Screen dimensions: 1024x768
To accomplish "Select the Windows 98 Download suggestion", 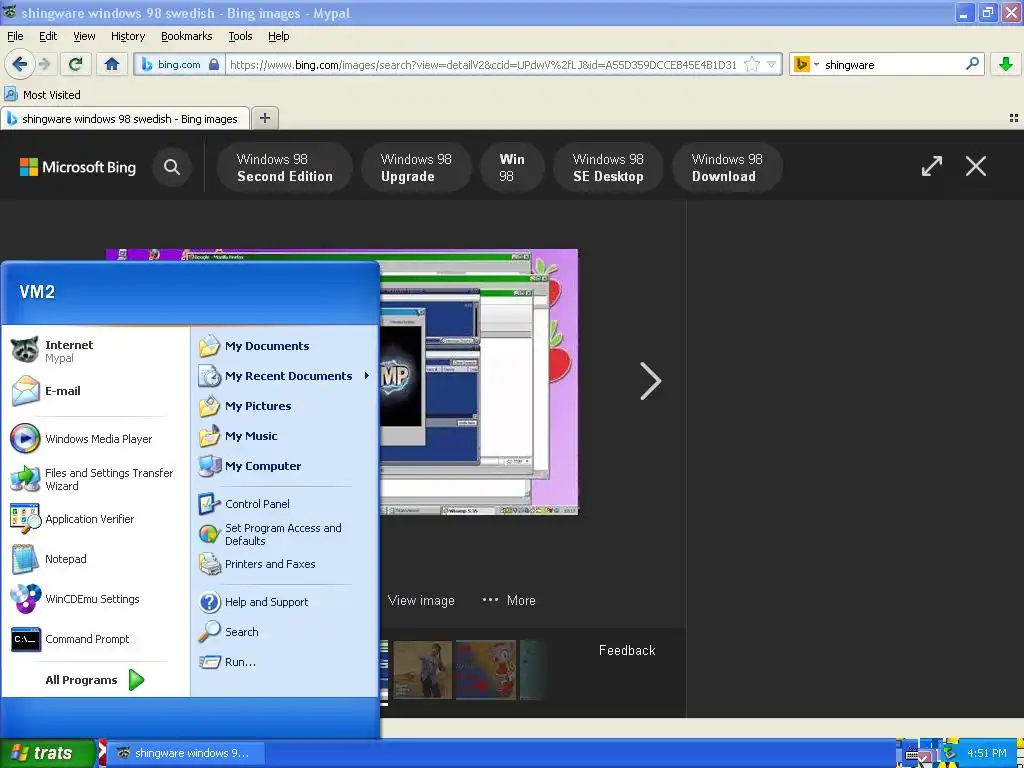I will (x=727, y=167).
